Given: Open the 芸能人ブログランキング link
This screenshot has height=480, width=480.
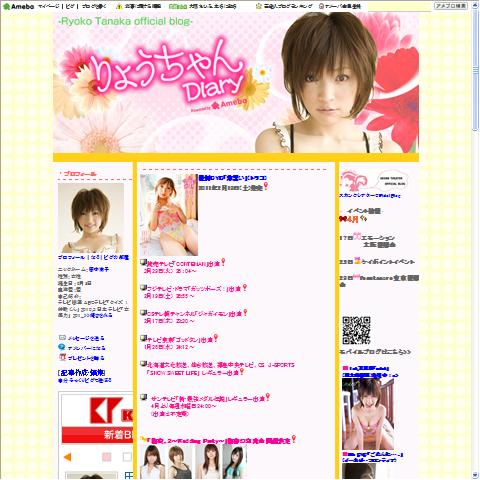Looking at the screenshot, I should (x=288, y=6).
